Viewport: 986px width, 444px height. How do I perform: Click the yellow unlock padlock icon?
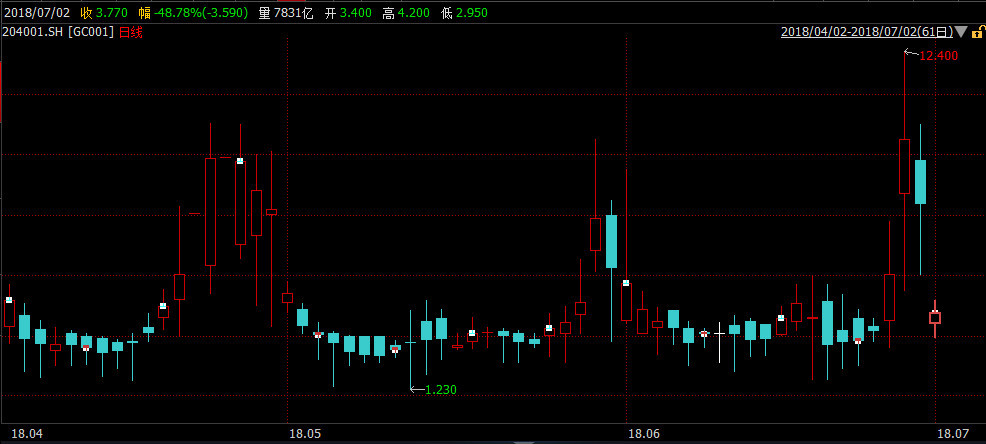(x=978, y=31)
